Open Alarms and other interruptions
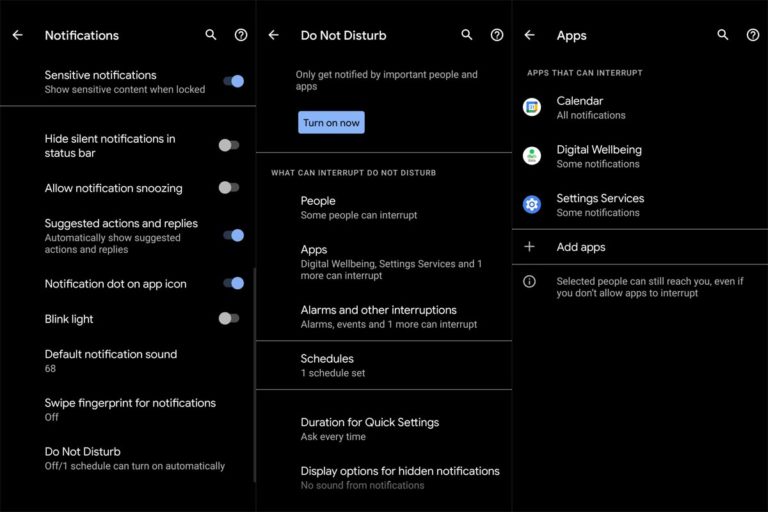 click(384, 317)
